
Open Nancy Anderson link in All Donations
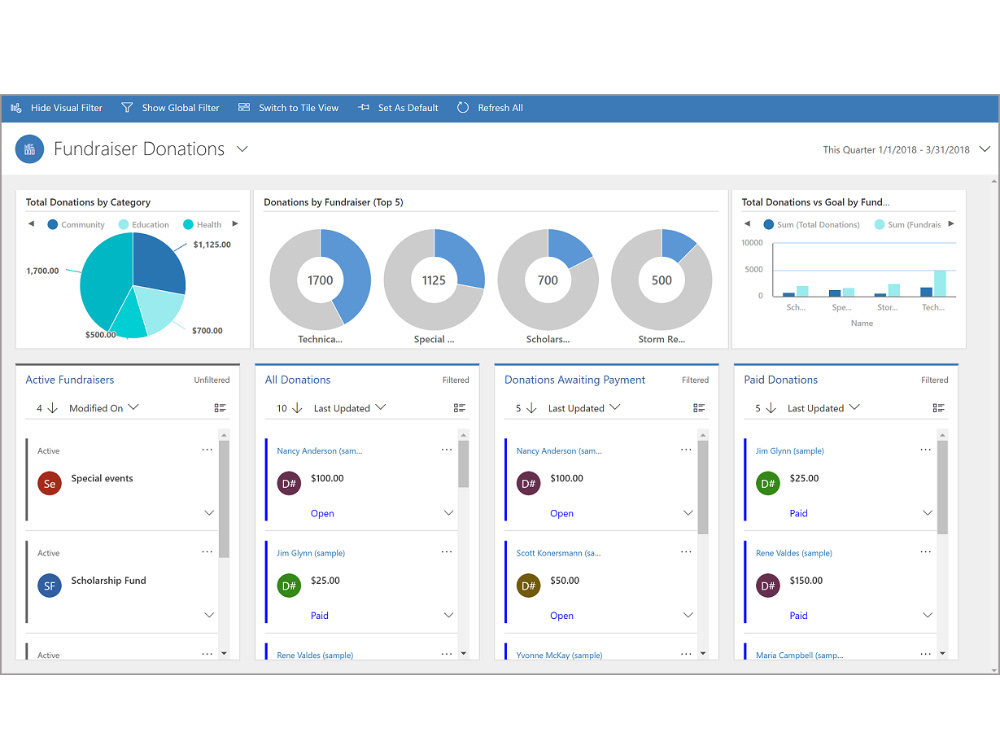(320, 451)
